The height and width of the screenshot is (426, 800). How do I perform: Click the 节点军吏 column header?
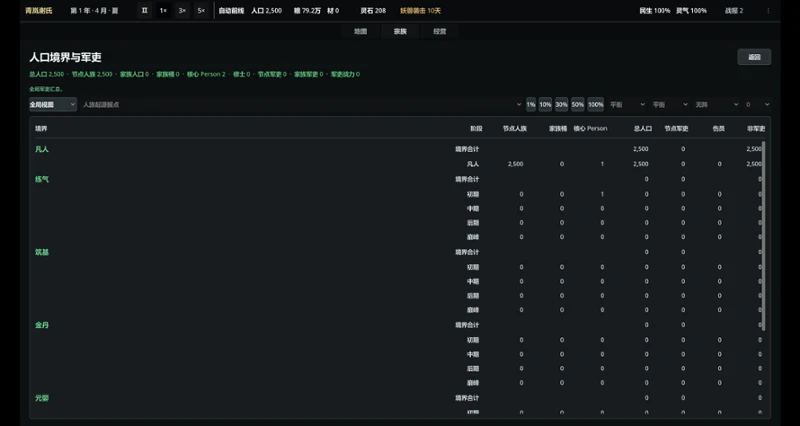(x=676, y=129)
